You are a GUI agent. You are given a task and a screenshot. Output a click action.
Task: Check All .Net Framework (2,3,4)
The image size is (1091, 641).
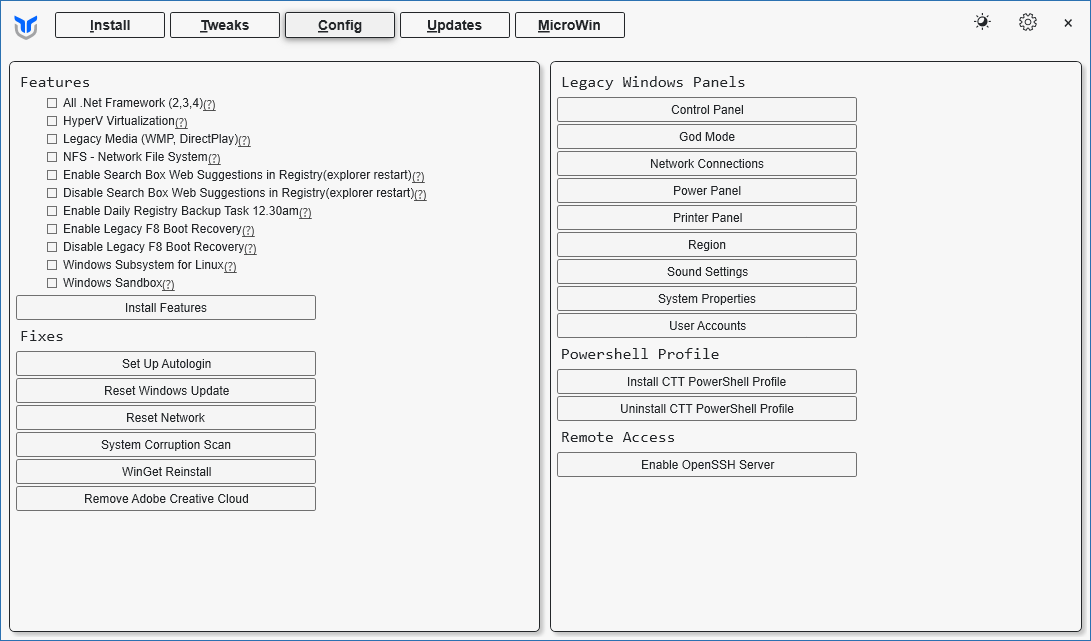52,103
